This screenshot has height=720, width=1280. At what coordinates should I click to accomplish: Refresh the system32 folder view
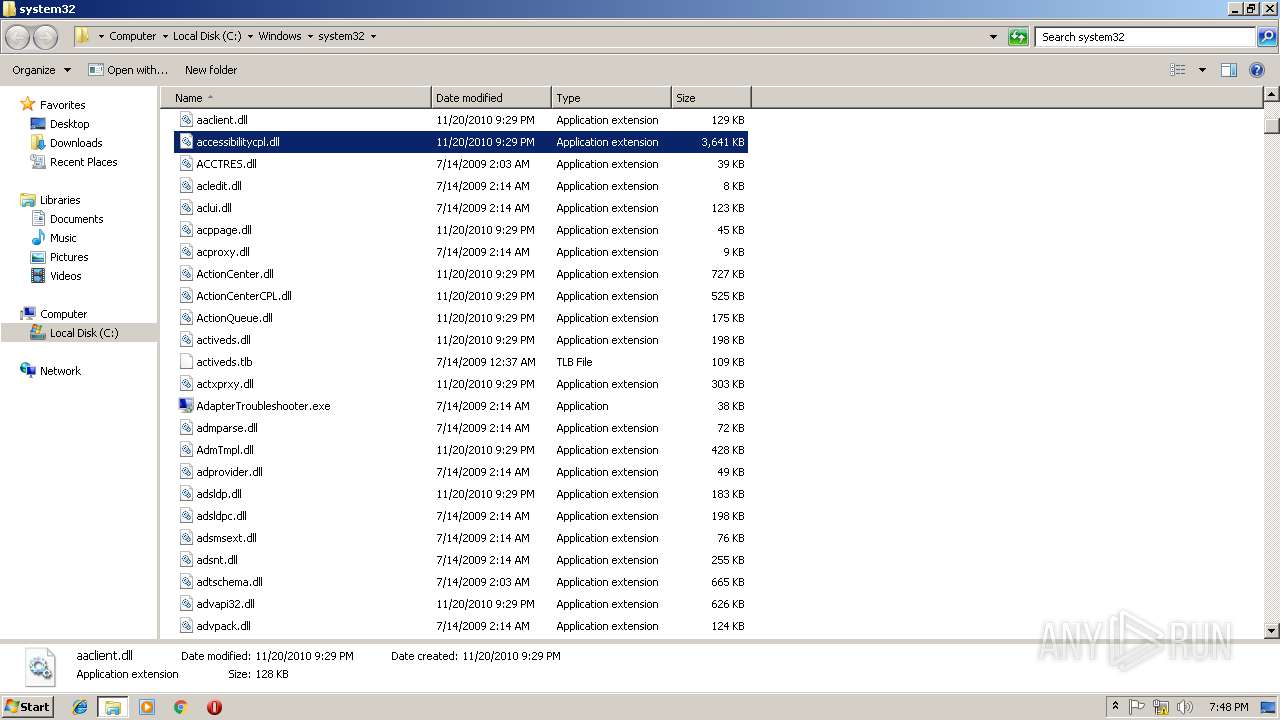[1018, 37]
